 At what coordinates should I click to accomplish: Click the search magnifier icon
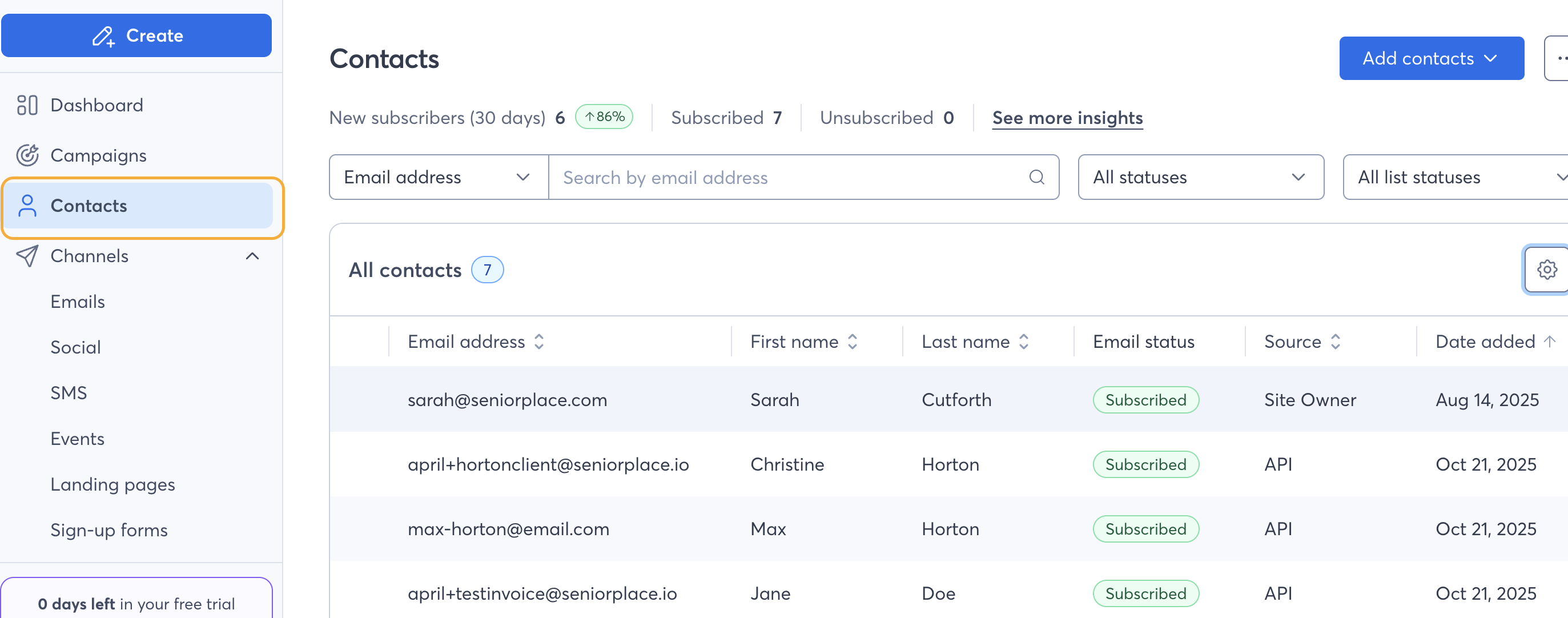[1036, 177]
